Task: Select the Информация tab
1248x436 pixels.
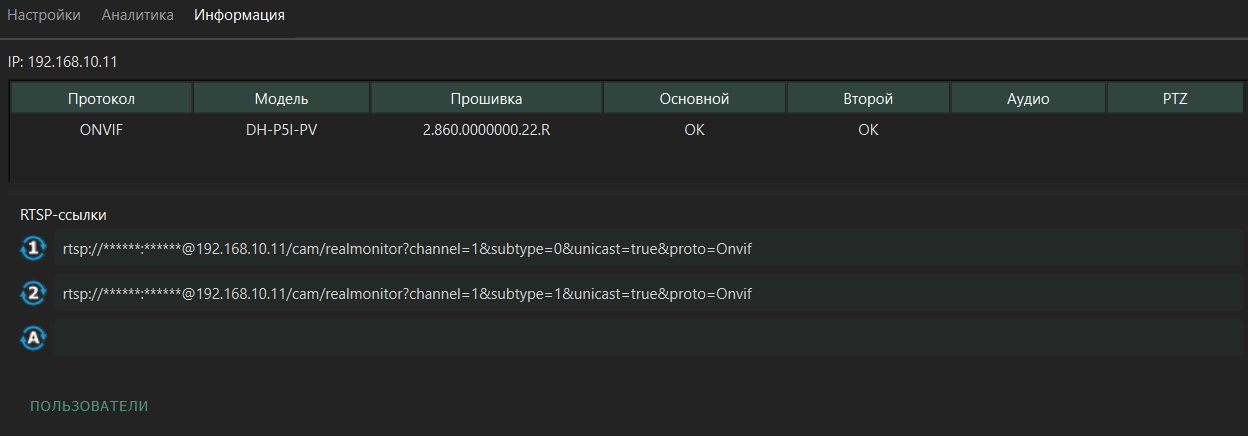Action: (x=239, y=15)
